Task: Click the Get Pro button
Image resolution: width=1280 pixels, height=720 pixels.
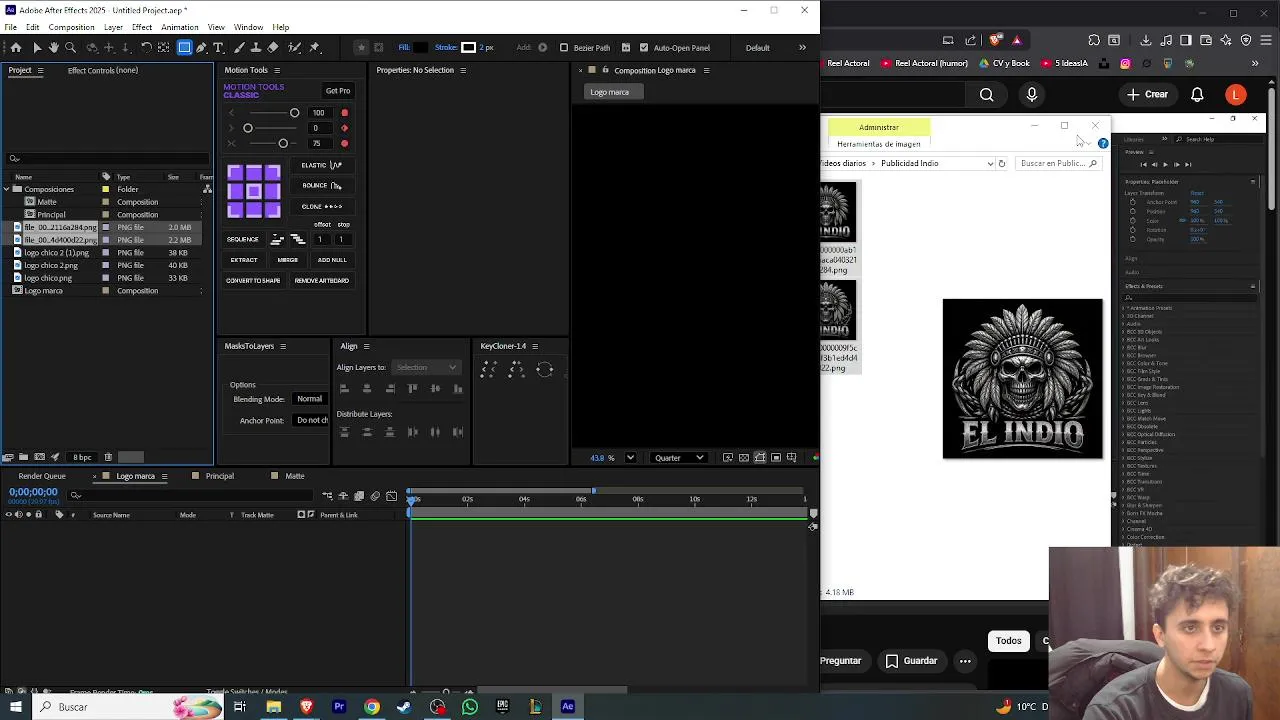Action: [x=338, y=91]
